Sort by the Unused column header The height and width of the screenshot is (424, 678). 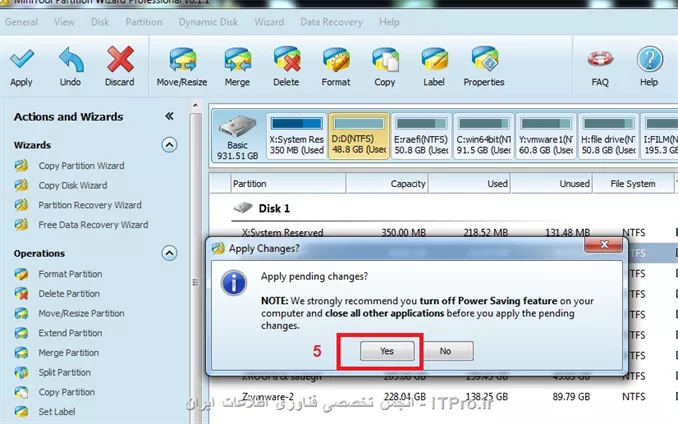(x=552, y=184)
